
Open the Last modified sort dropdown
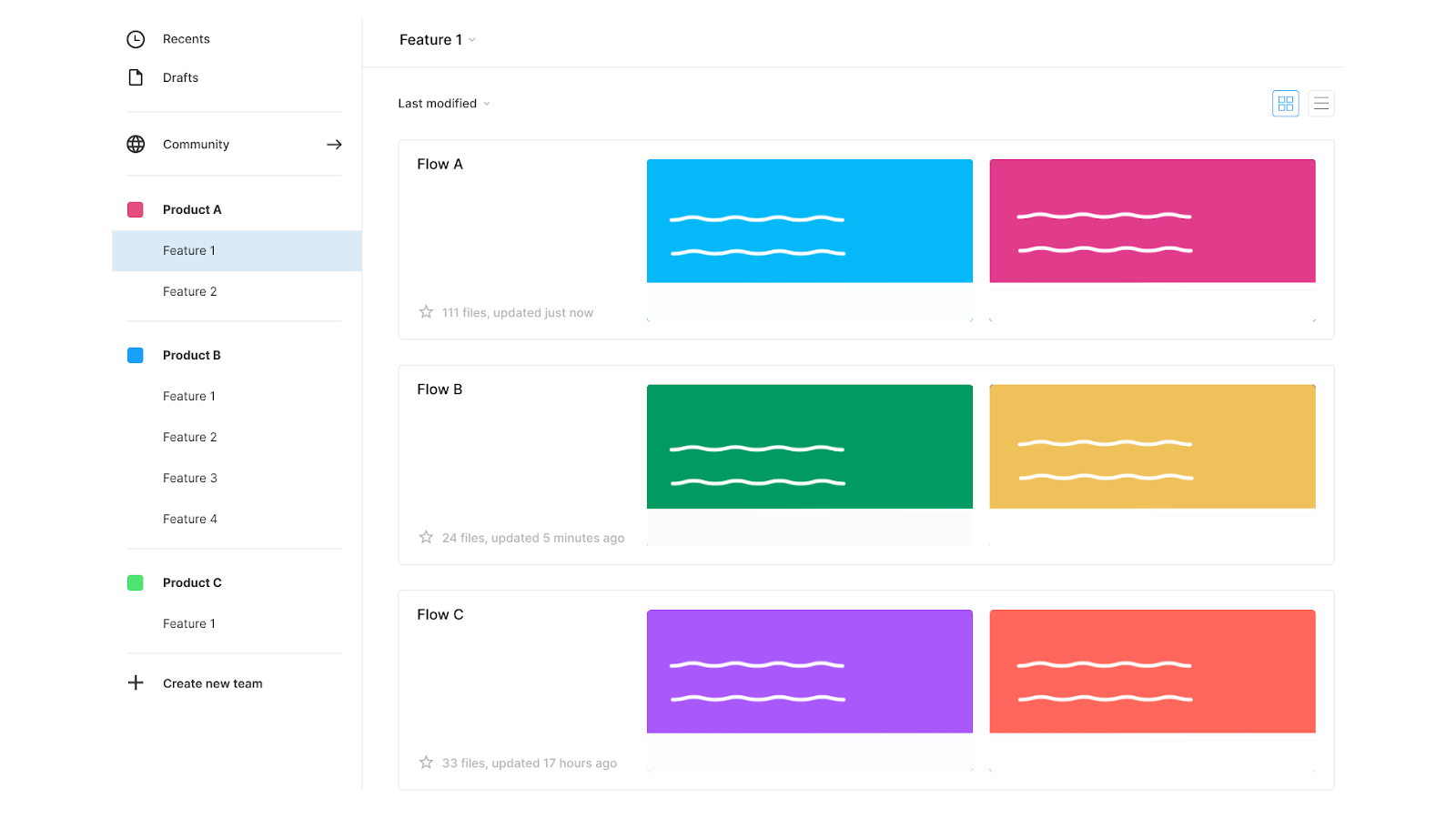coord(444,104)
